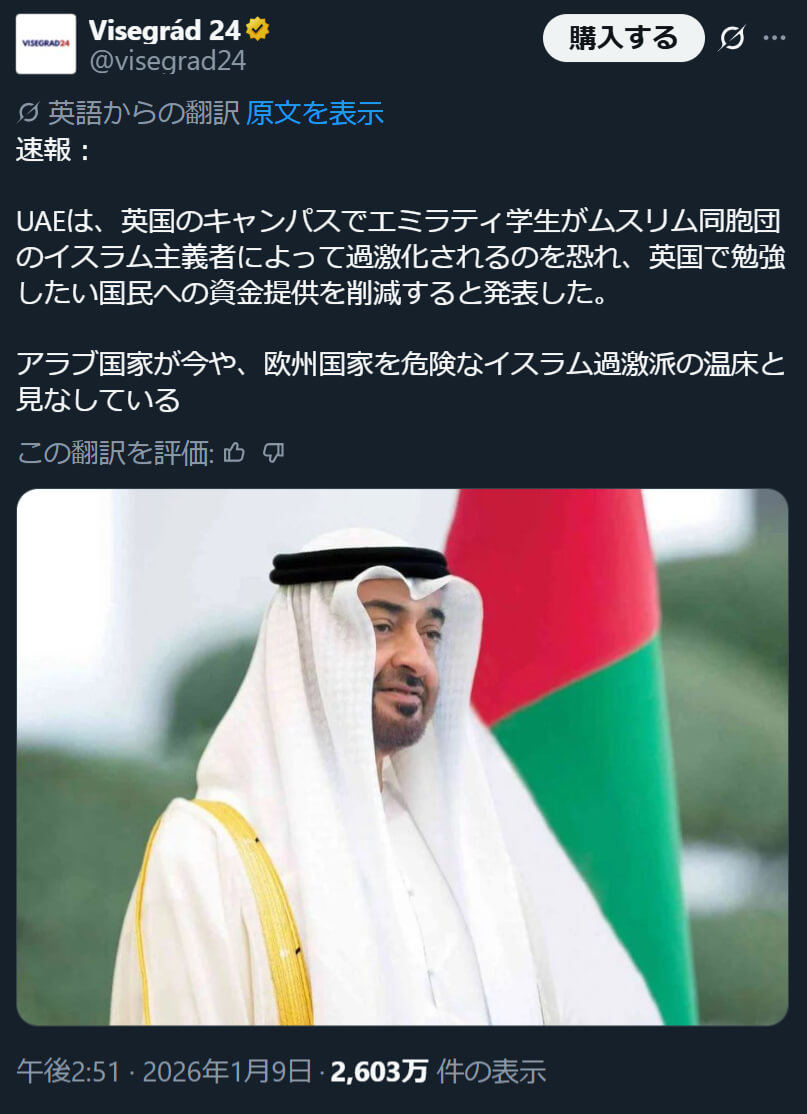Screen dimensions: 807x1114
Task: Rate translation with thumbs up
Action: [x=234, y=453]
